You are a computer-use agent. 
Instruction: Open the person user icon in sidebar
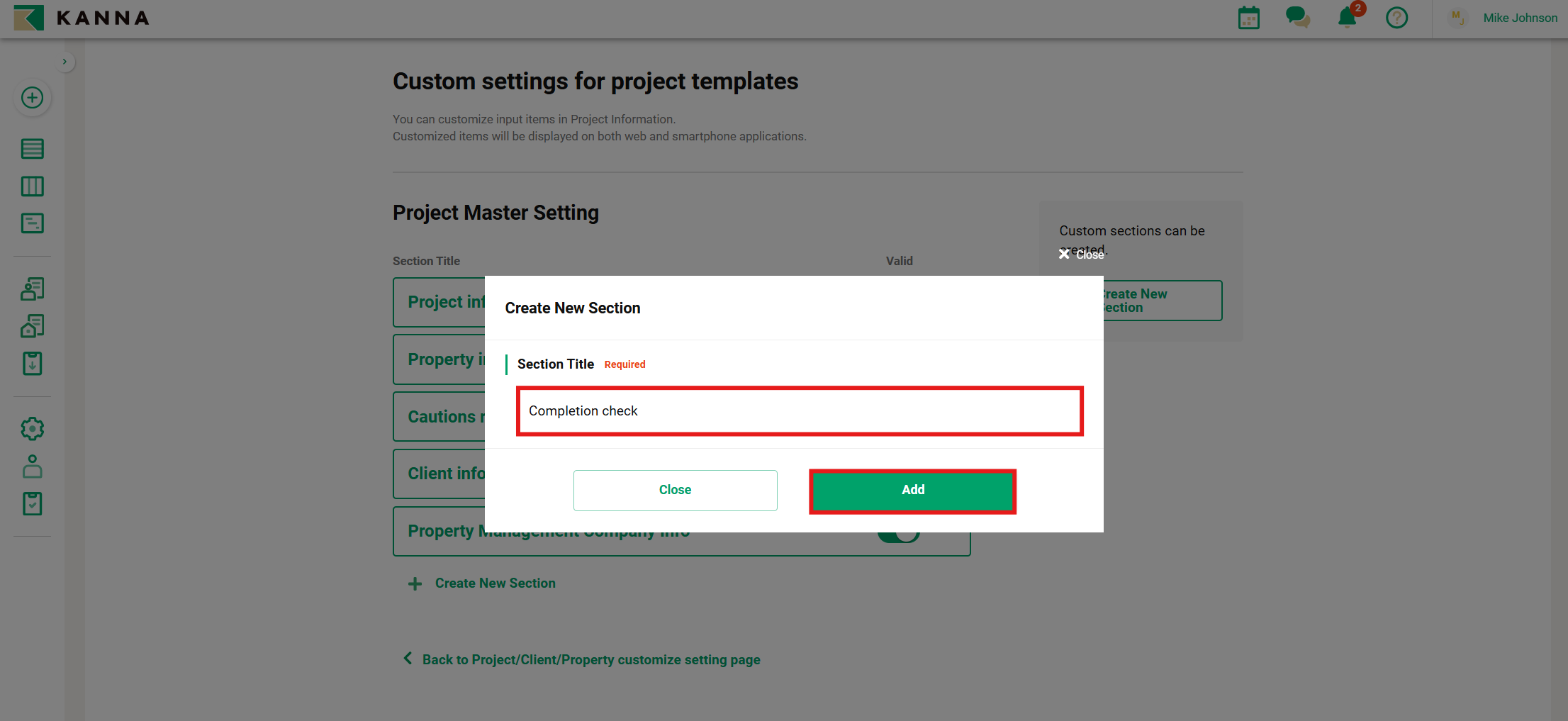pos(32,466)
